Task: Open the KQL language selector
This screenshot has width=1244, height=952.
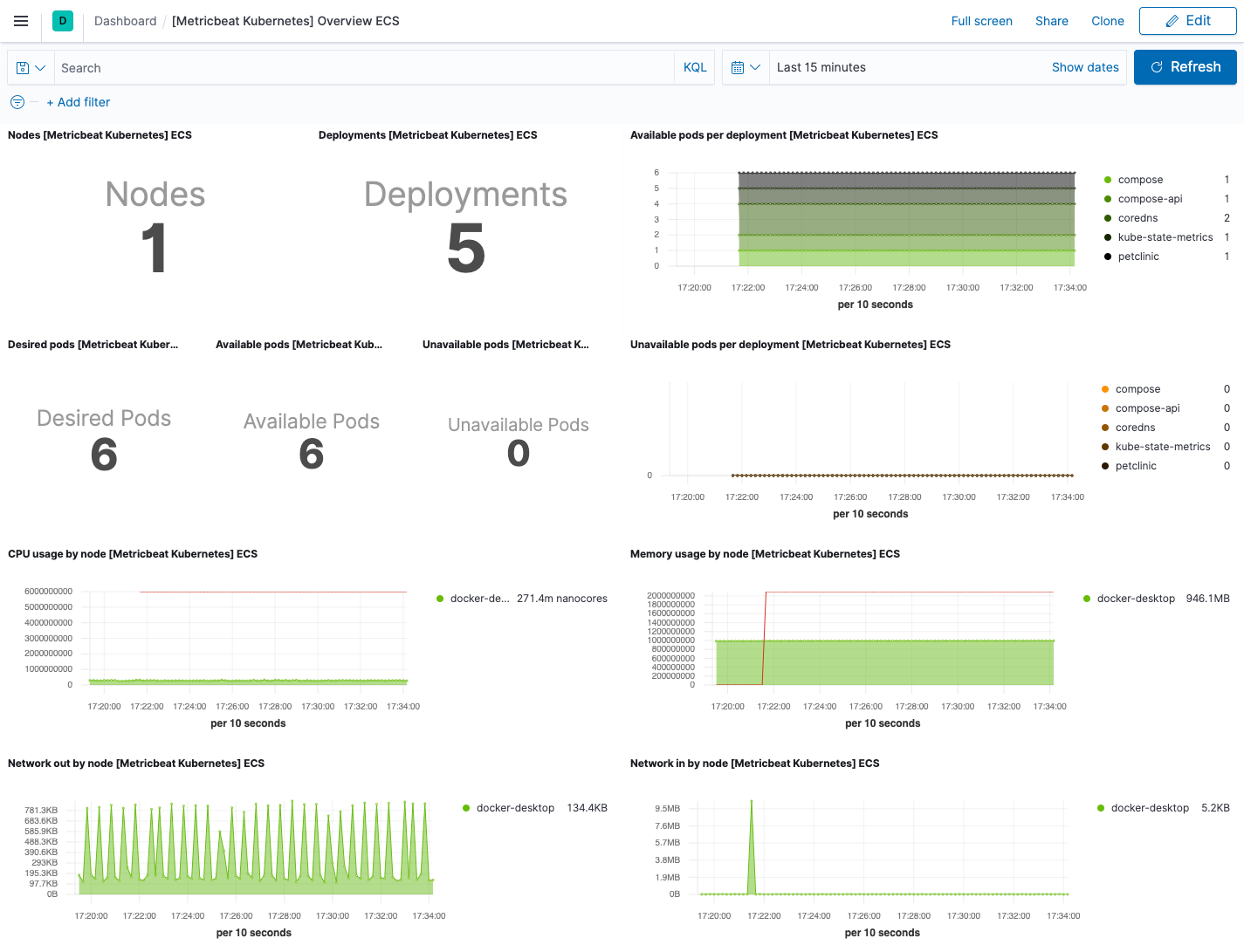Action: [694, 66]
